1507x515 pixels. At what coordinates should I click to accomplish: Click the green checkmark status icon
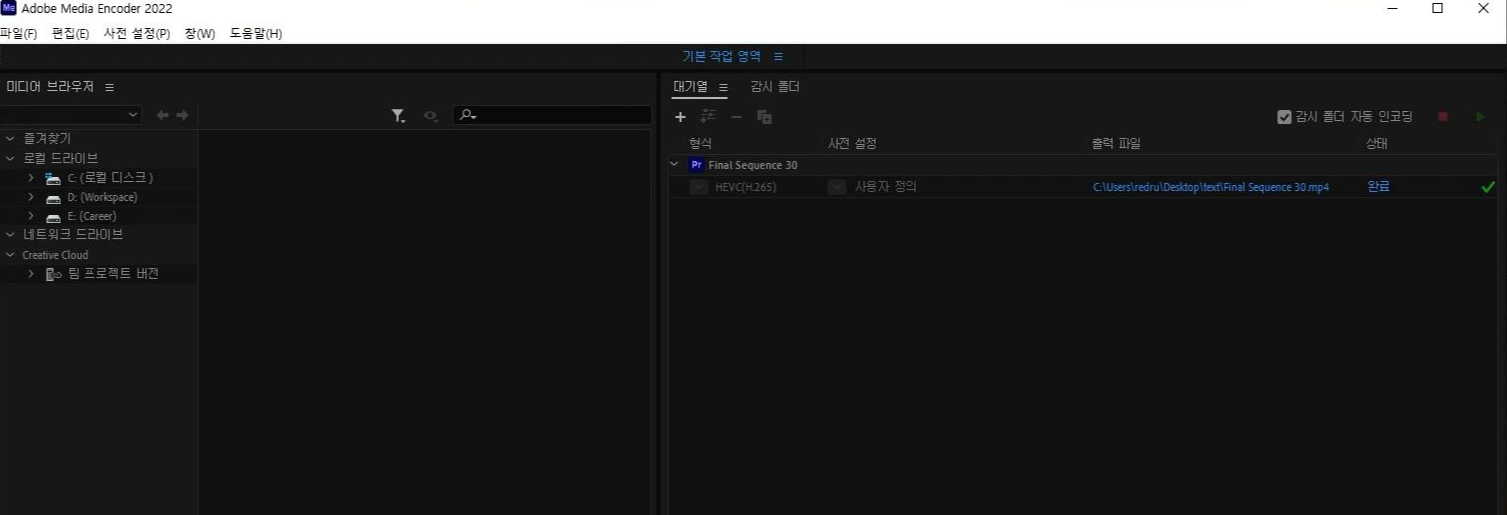click(x=1488, y=187)
